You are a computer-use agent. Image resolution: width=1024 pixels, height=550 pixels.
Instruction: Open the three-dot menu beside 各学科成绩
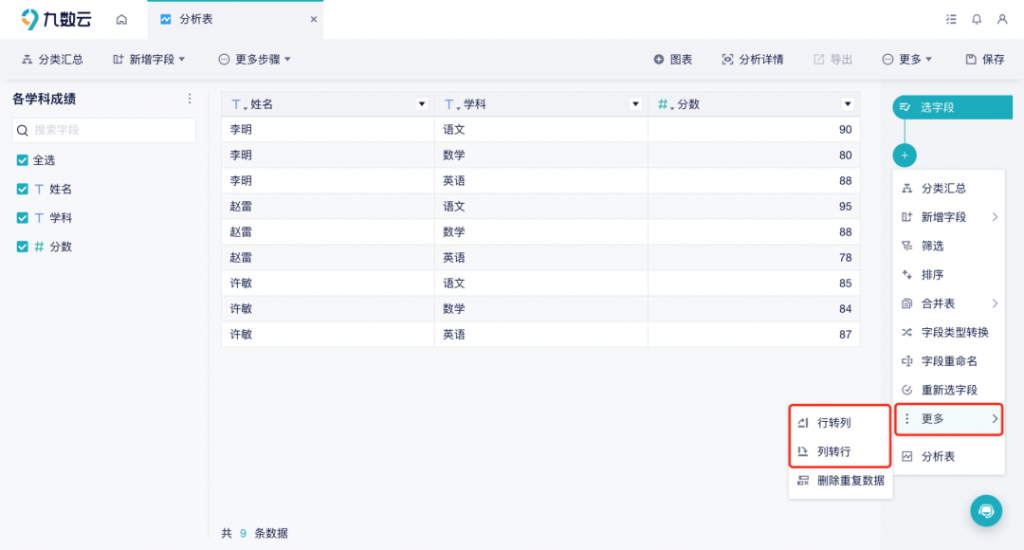click(x=190, y=99)
